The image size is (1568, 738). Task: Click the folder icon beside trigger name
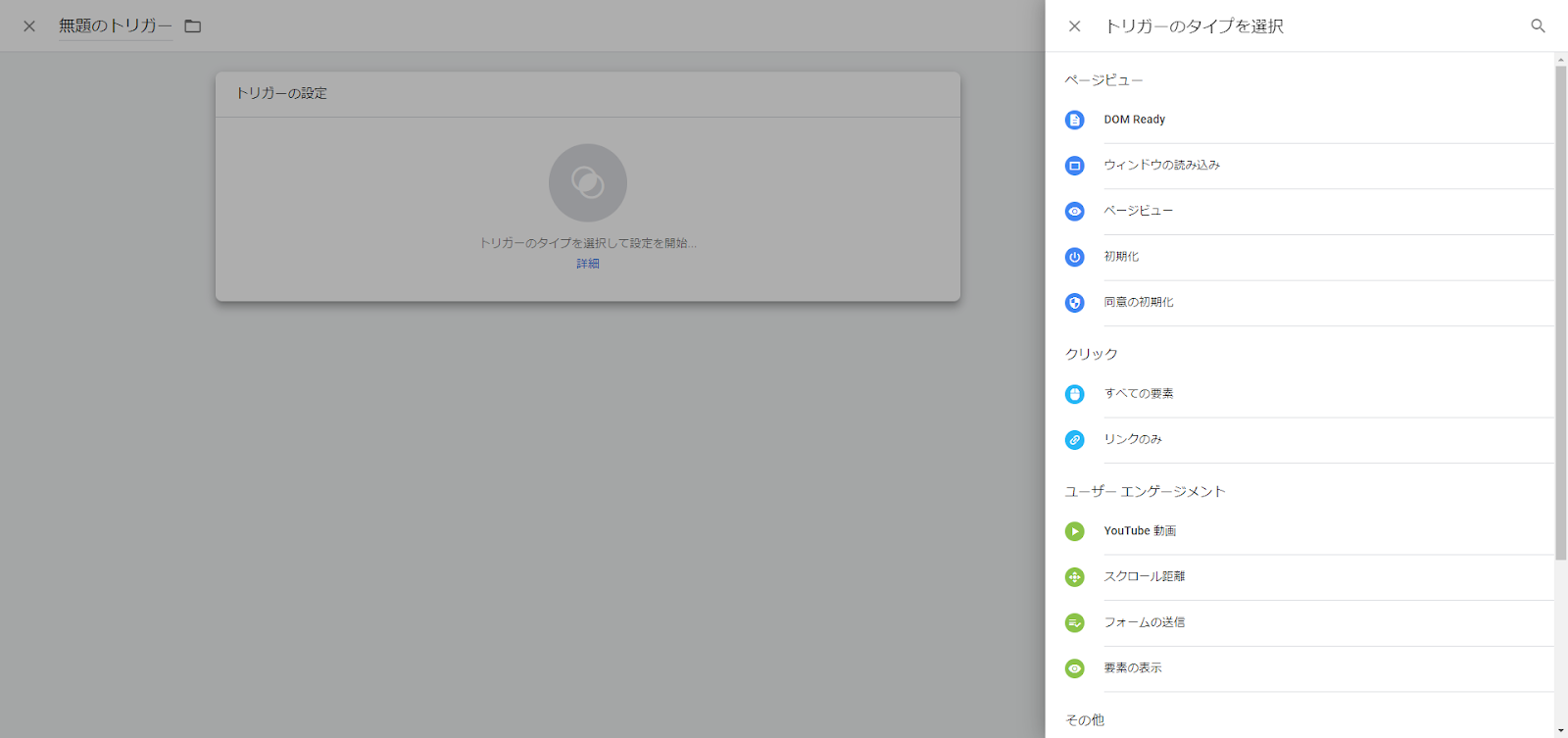point(193,26)
